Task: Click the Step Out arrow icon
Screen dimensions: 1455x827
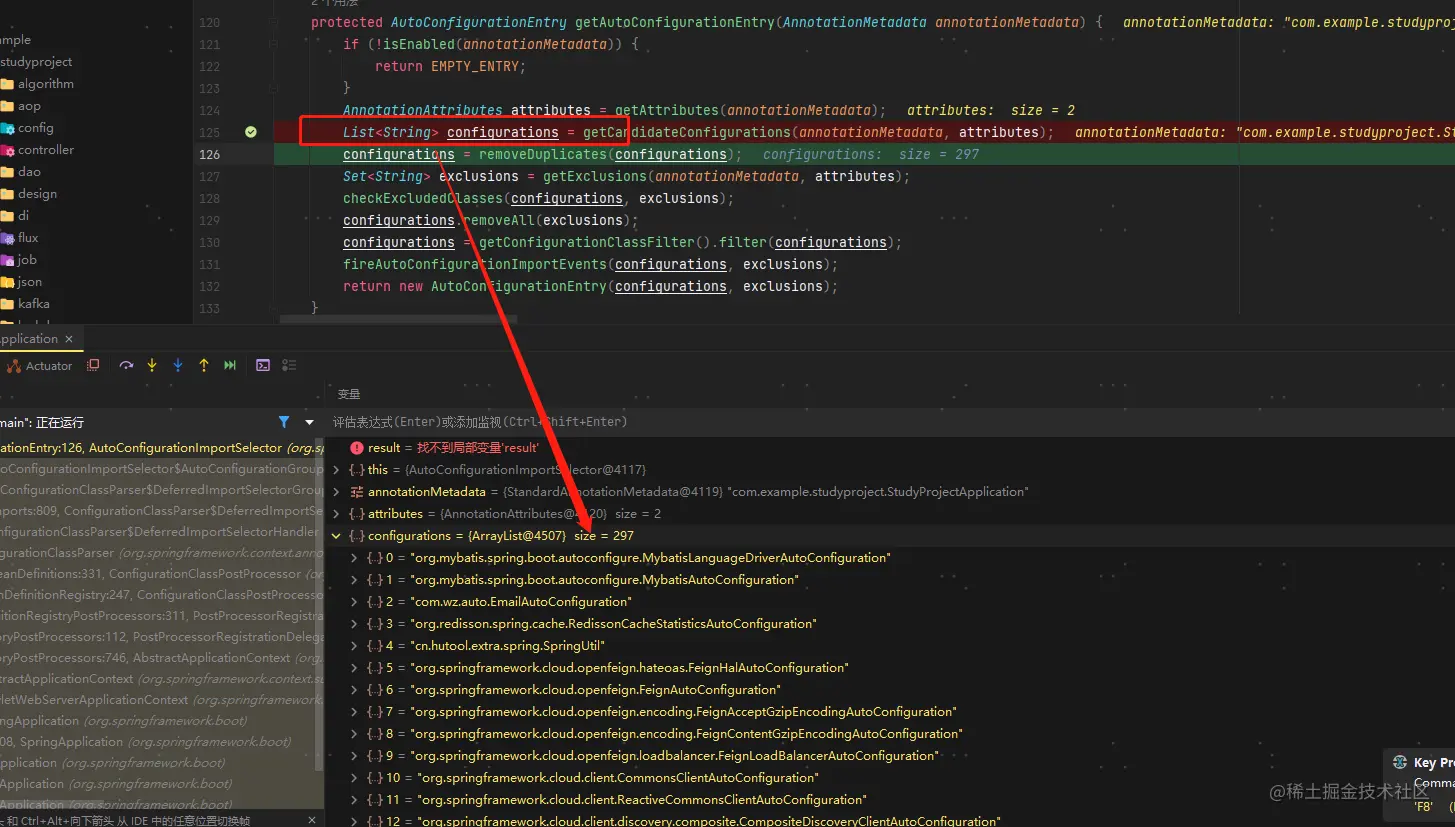Action: 204,366
